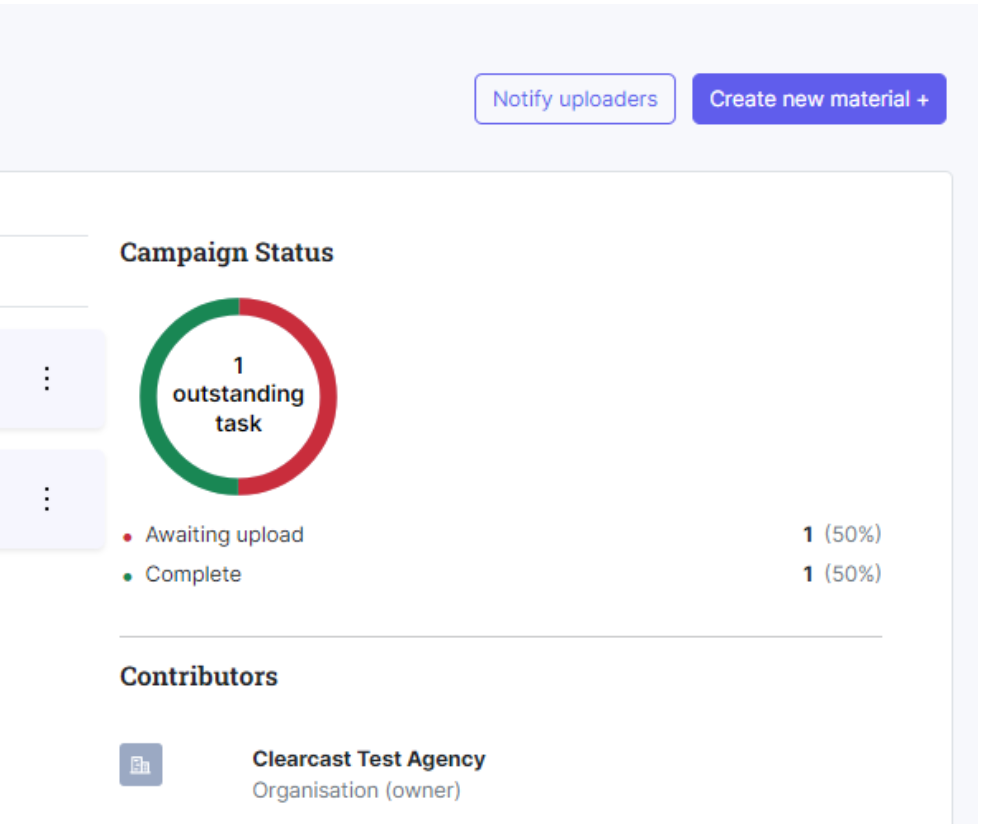Screen dimensions: 982x835
Task: Click the red segment of status donut
Action: pyautogui.click(x=328, y=397)
